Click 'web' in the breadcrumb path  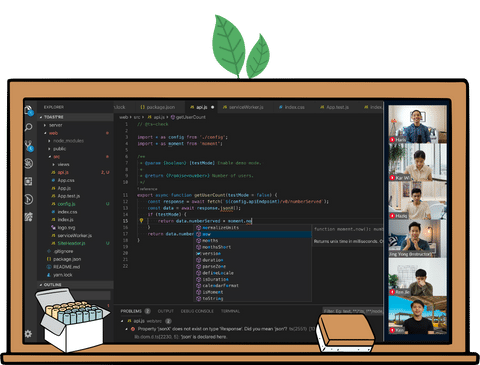point(123,117)
